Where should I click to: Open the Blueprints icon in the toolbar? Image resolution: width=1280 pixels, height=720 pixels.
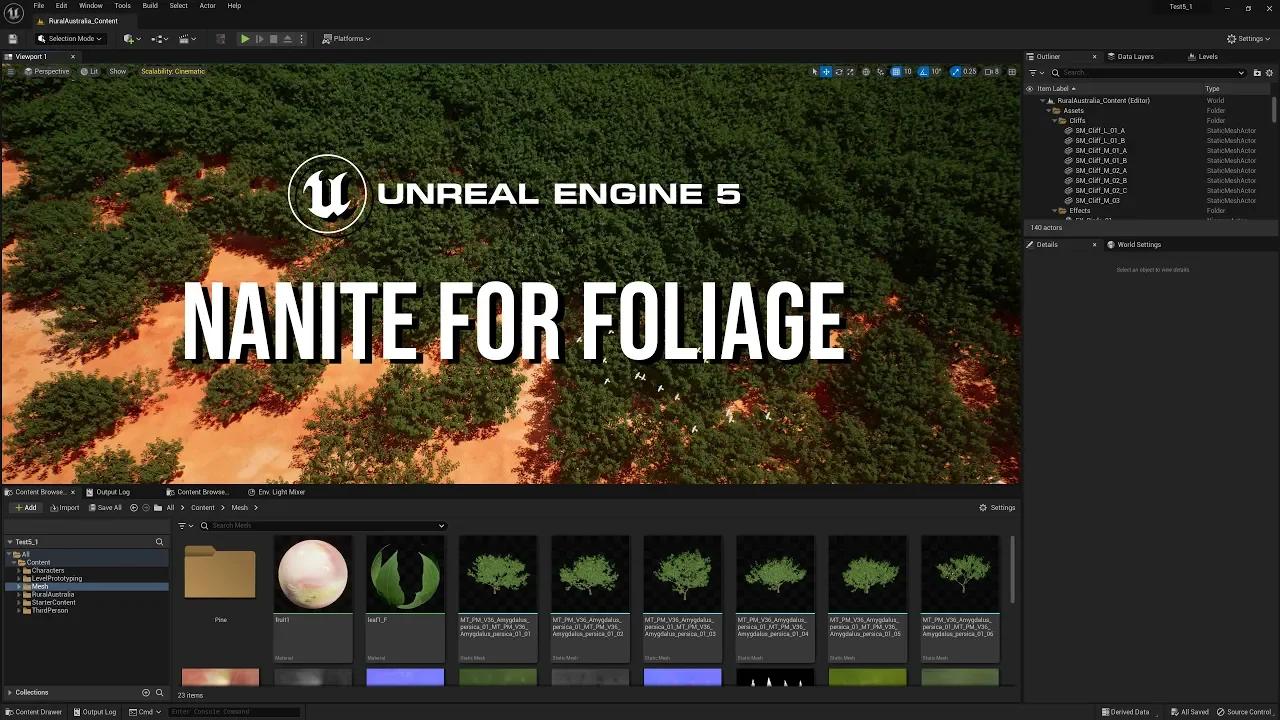point(157,38)
